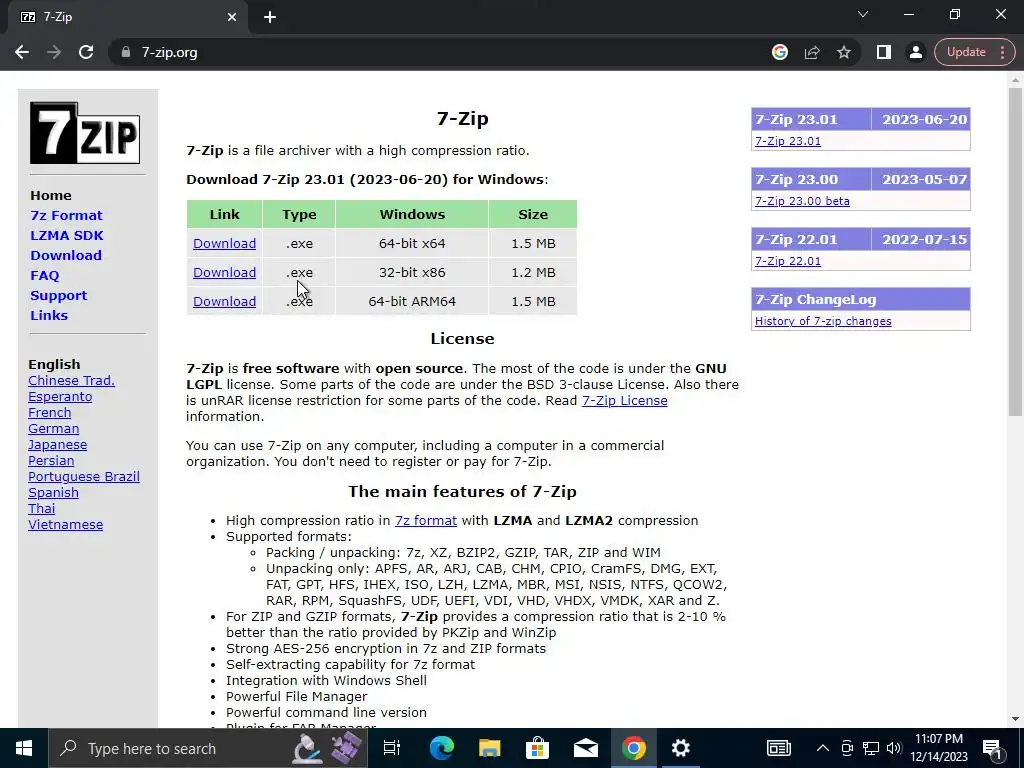Screen dimensions: 1024x768
Task: Go back using the browser back arrow
Action: (x=22, y=52)
